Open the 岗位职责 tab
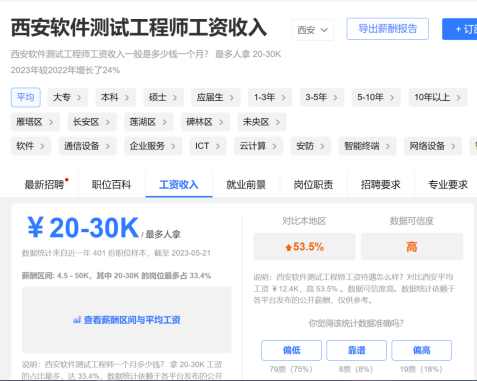Viewport: 477px width, 381px height. [313, 185]
